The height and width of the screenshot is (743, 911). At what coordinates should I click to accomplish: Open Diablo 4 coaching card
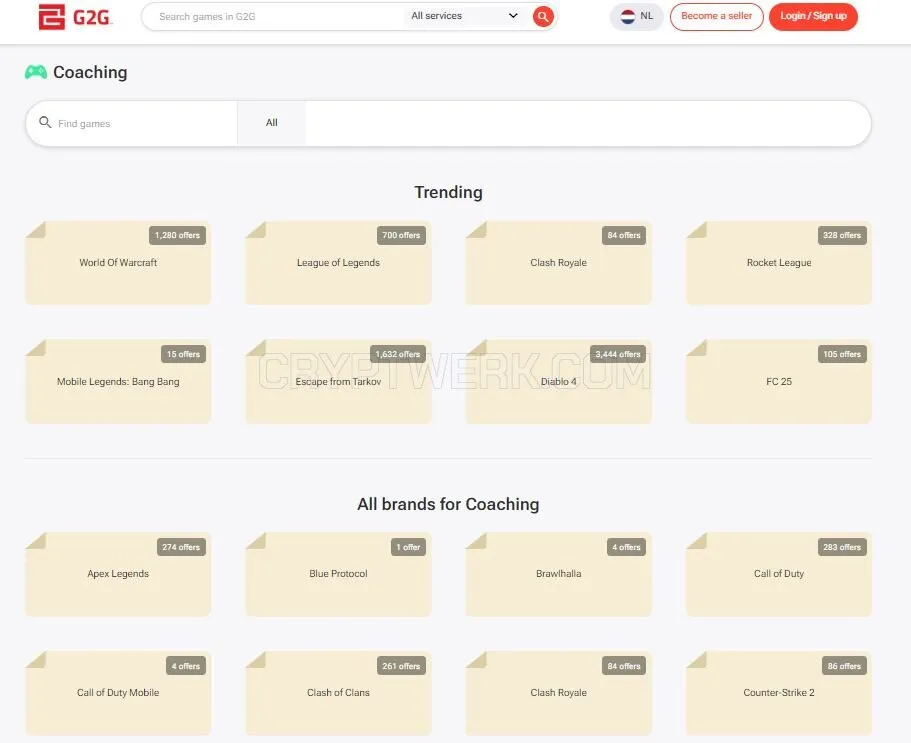pos(558,382)
